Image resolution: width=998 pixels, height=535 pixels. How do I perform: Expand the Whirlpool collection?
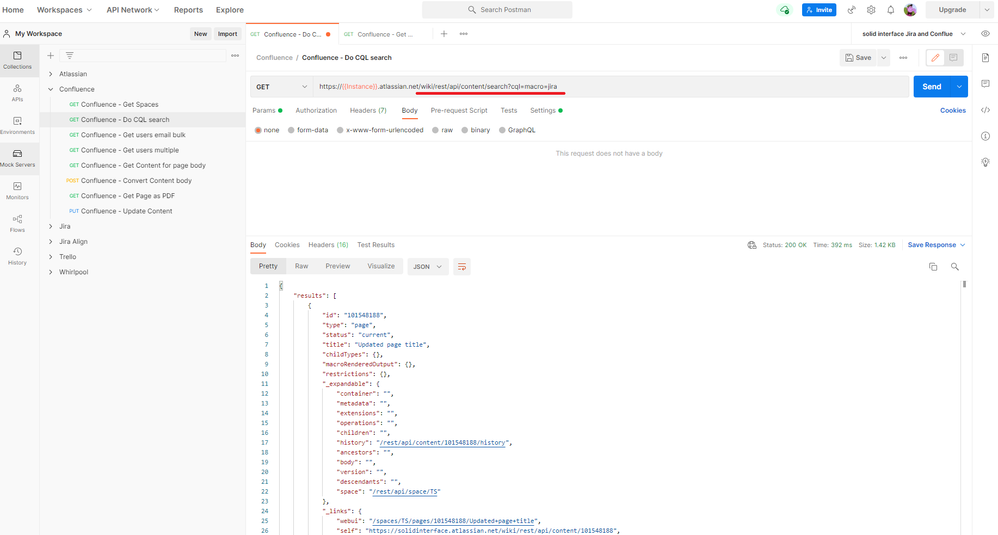(x=51, y=272)
